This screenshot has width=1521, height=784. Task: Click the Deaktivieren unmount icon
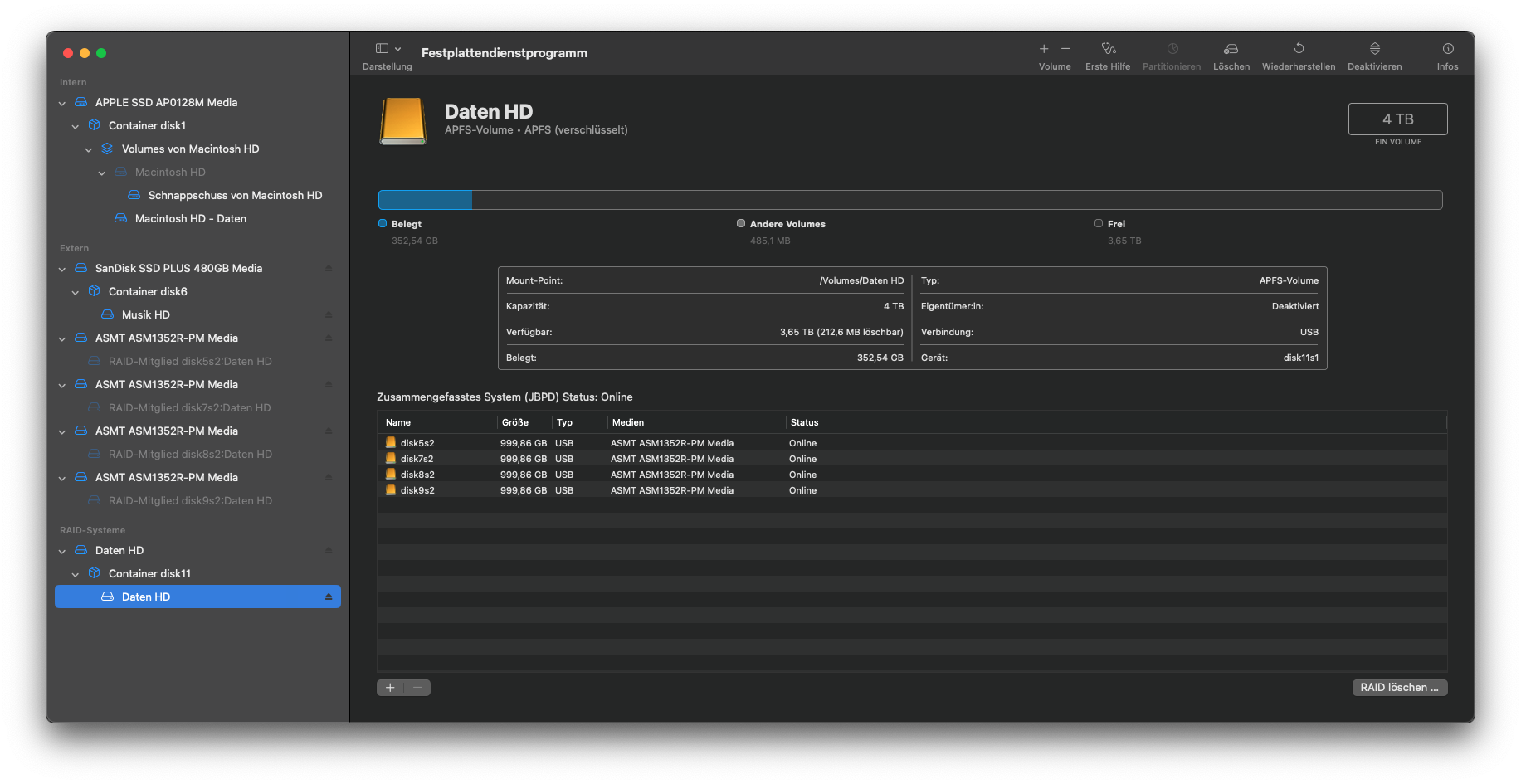coord(1374,49)
